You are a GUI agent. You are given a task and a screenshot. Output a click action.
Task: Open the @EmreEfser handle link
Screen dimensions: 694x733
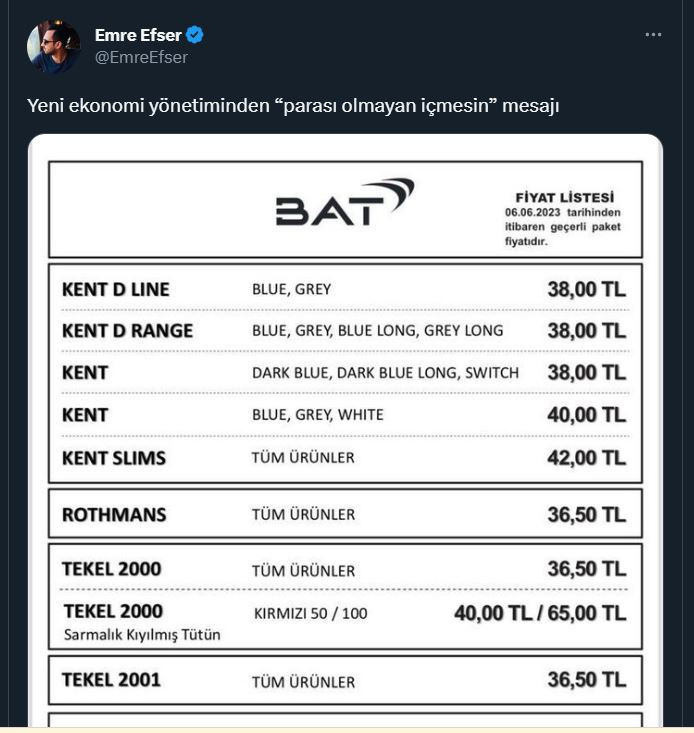(x=141, y=57)
